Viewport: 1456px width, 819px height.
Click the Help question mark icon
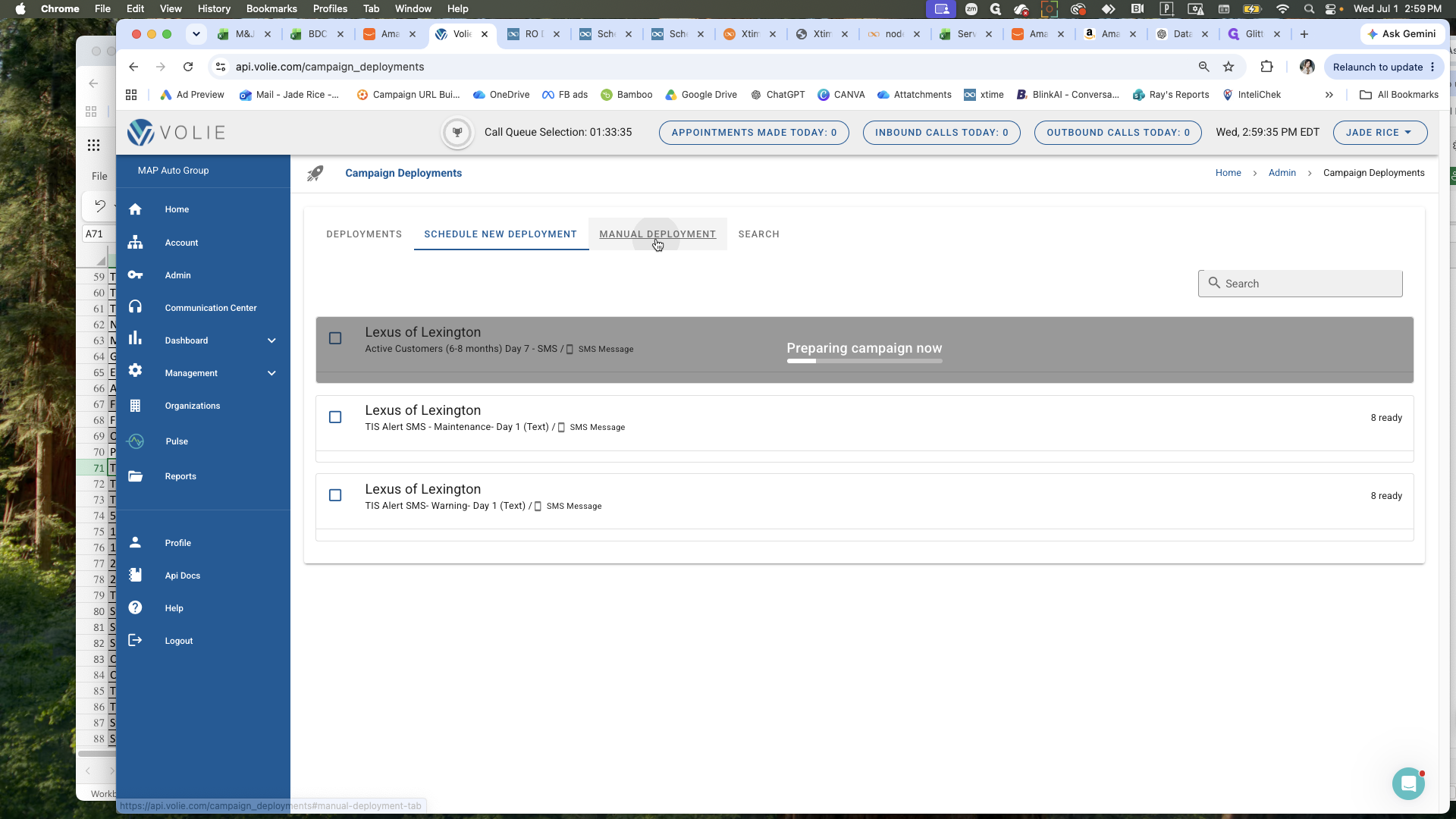click(x=135, y=607)
